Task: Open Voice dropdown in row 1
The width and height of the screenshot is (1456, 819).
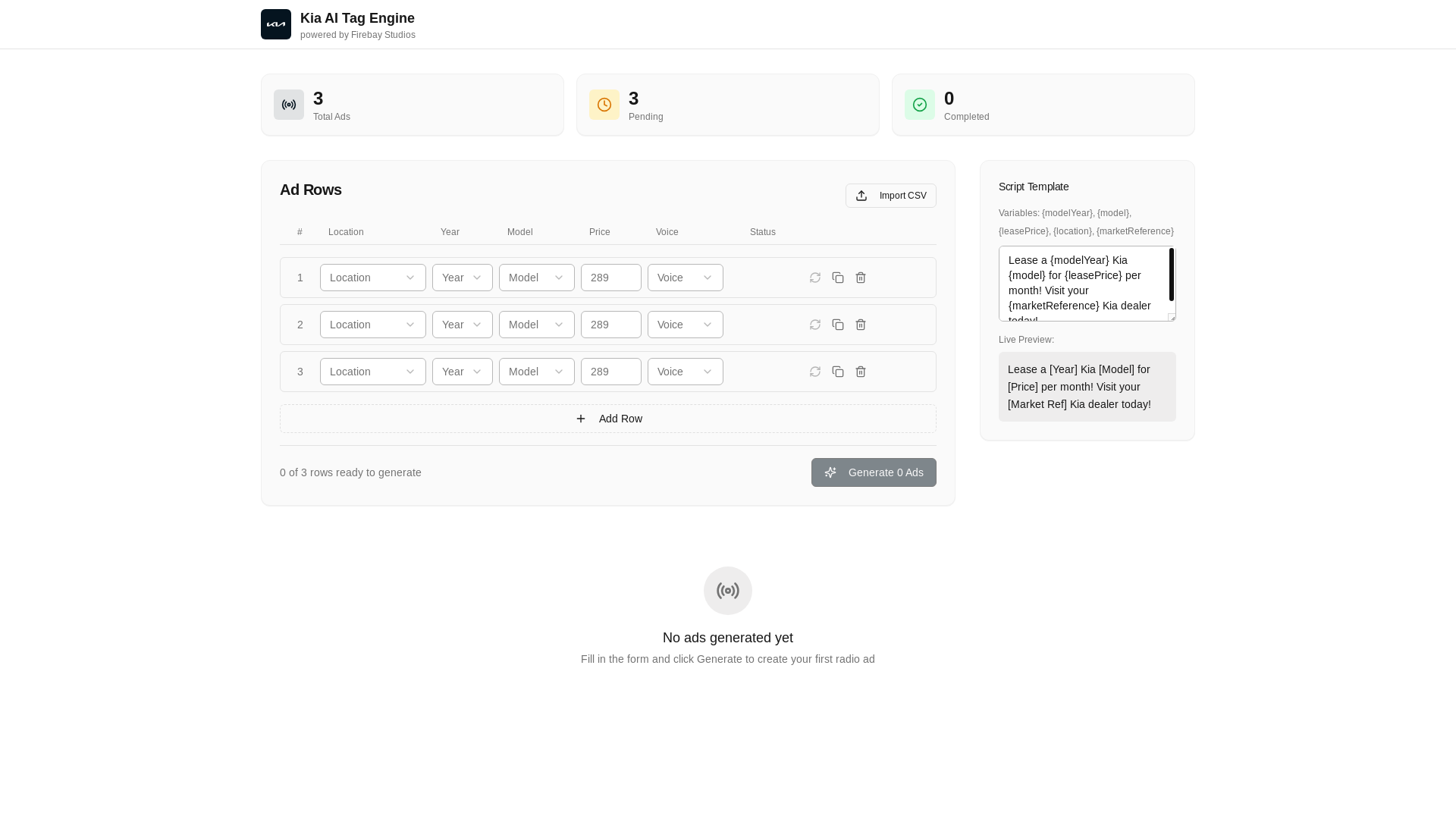Action: pos(686,278)
